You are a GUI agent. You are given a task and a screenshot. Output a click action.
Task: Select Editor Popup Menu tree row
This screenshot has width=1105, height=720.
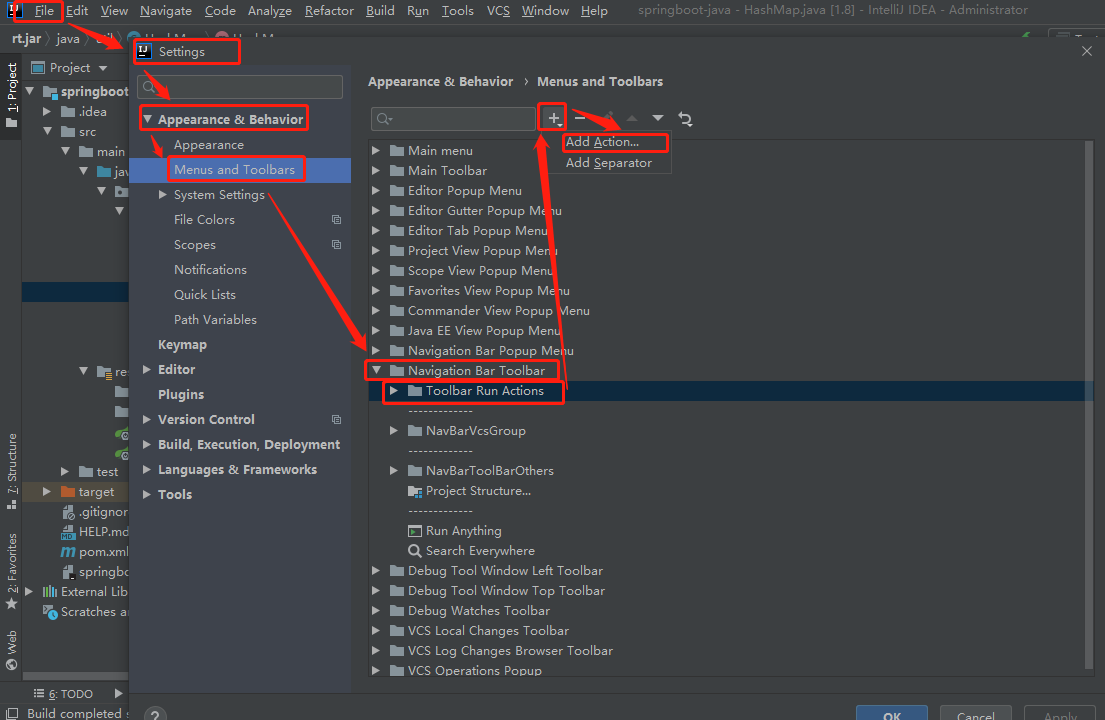(x=464, y=191)
